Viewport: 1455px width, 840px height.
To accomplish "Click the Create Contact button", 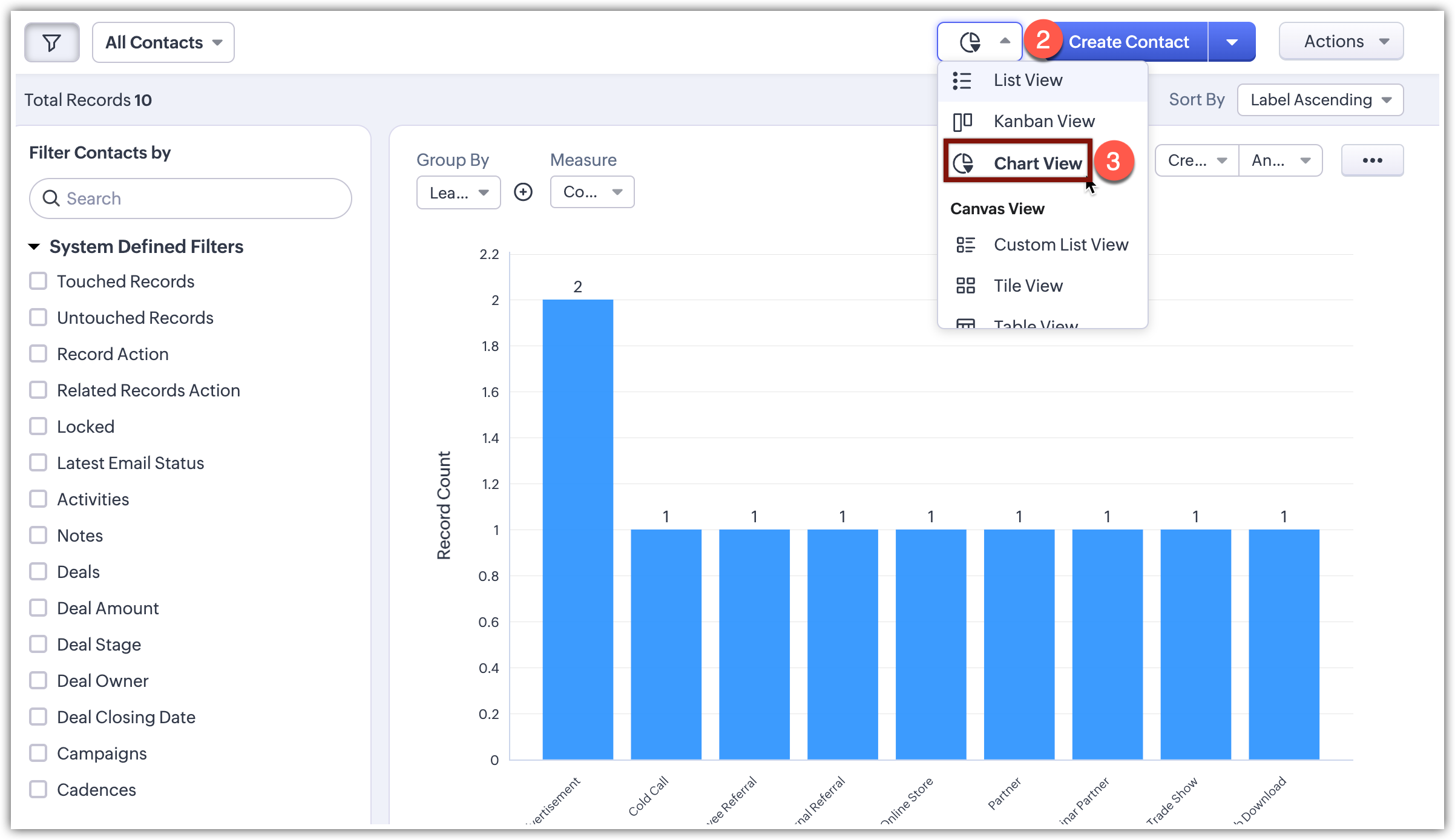I will click(1128, 42).
